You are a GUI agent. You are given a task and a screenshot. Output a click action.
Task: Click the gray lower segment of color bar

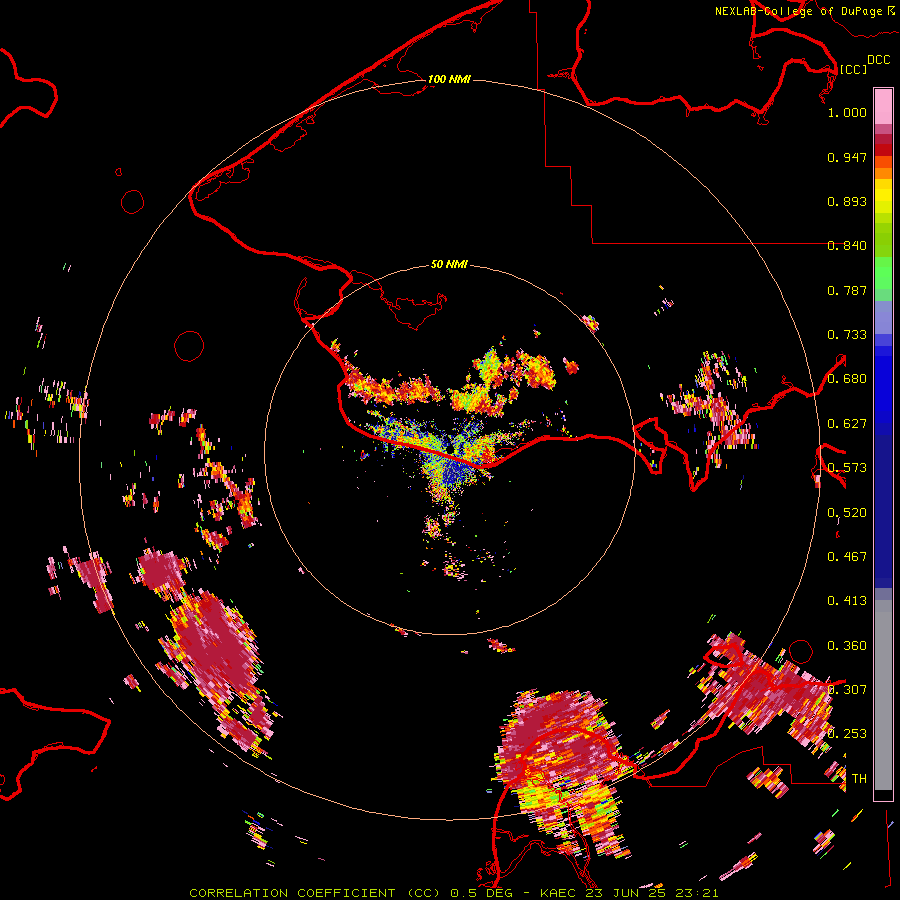coord(883,695)
